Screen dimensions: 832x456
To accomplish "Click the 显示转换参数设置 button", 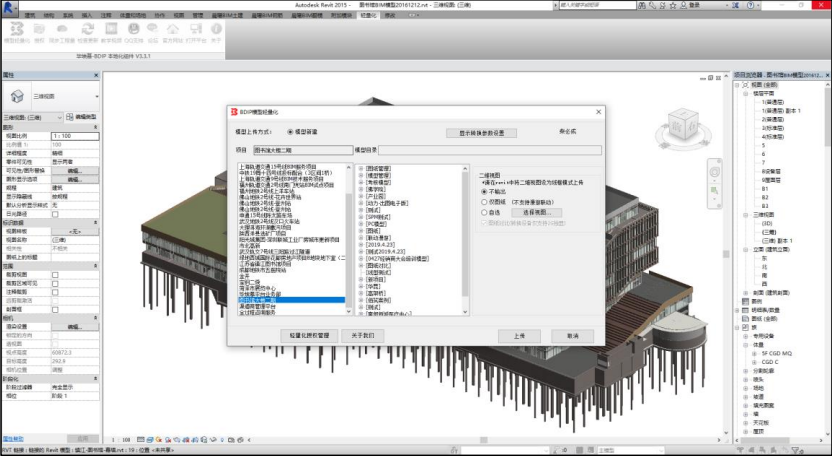I will [x=481, y=133].
